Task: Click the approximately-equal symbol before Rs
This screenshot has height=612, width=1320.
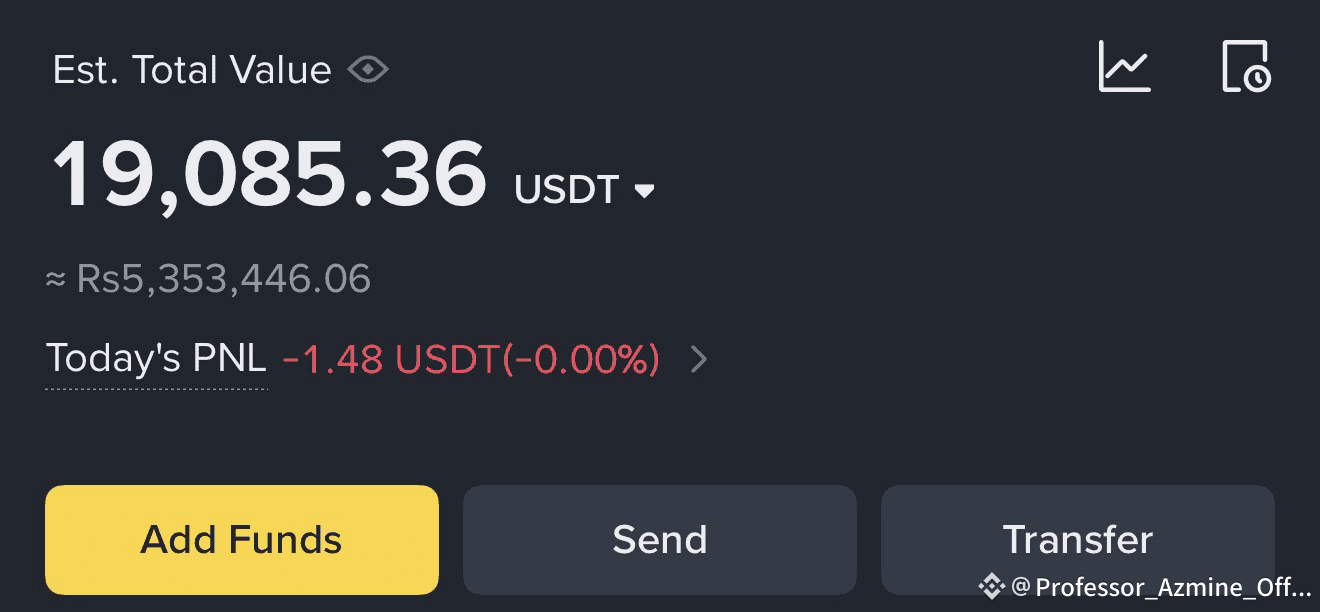Action: click(x=56, y=279)
